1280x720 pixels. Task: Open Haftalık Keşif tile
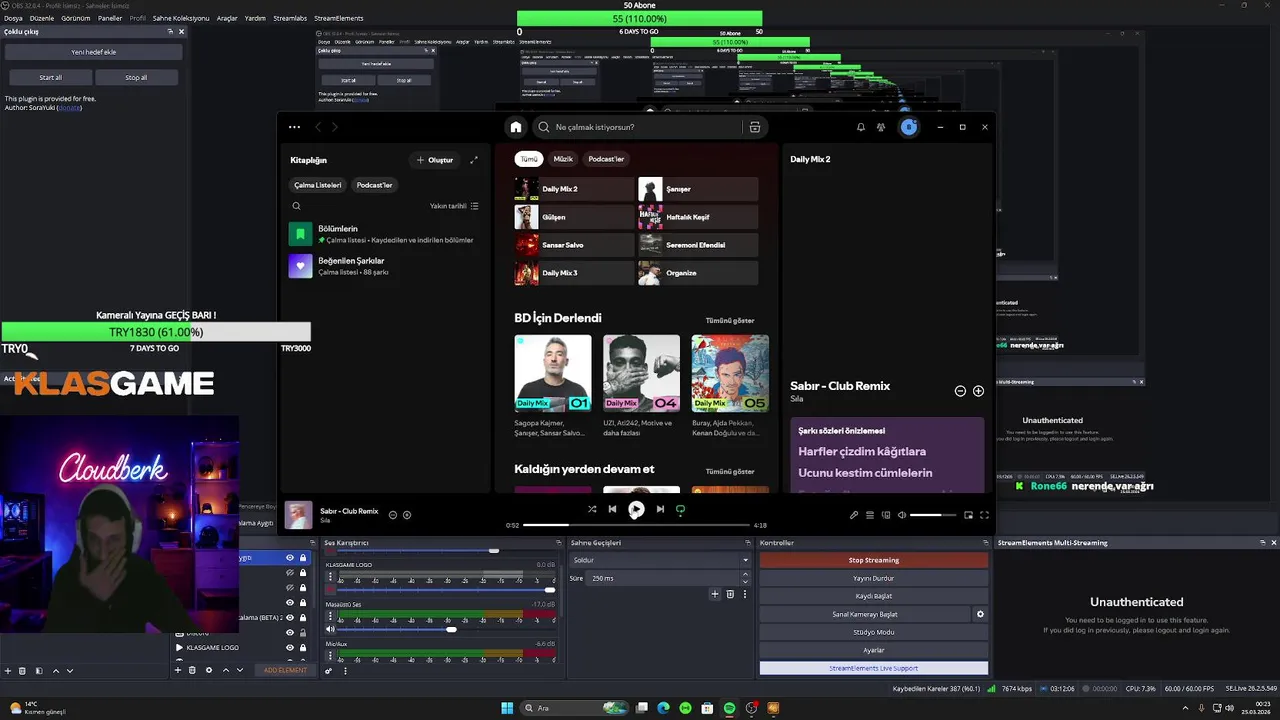coord(698,217)
